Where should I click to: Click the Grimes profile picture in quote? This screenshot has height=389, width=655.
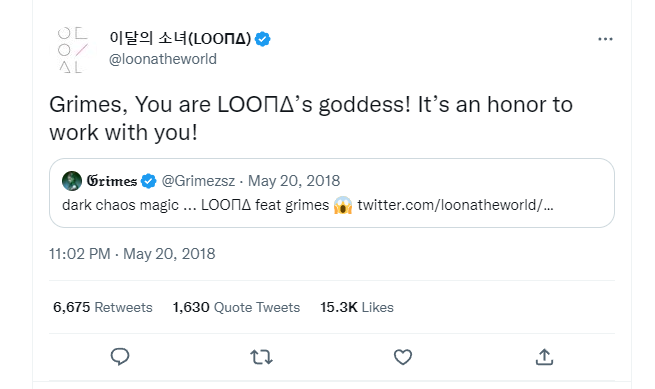pyautogui.click(x=72, y=181)
